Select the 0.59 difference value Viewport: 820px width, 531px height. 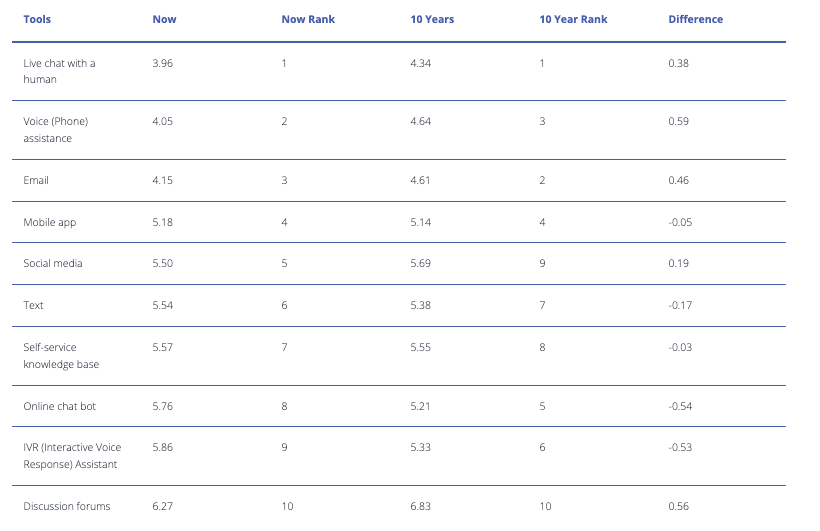pos(678,121)
